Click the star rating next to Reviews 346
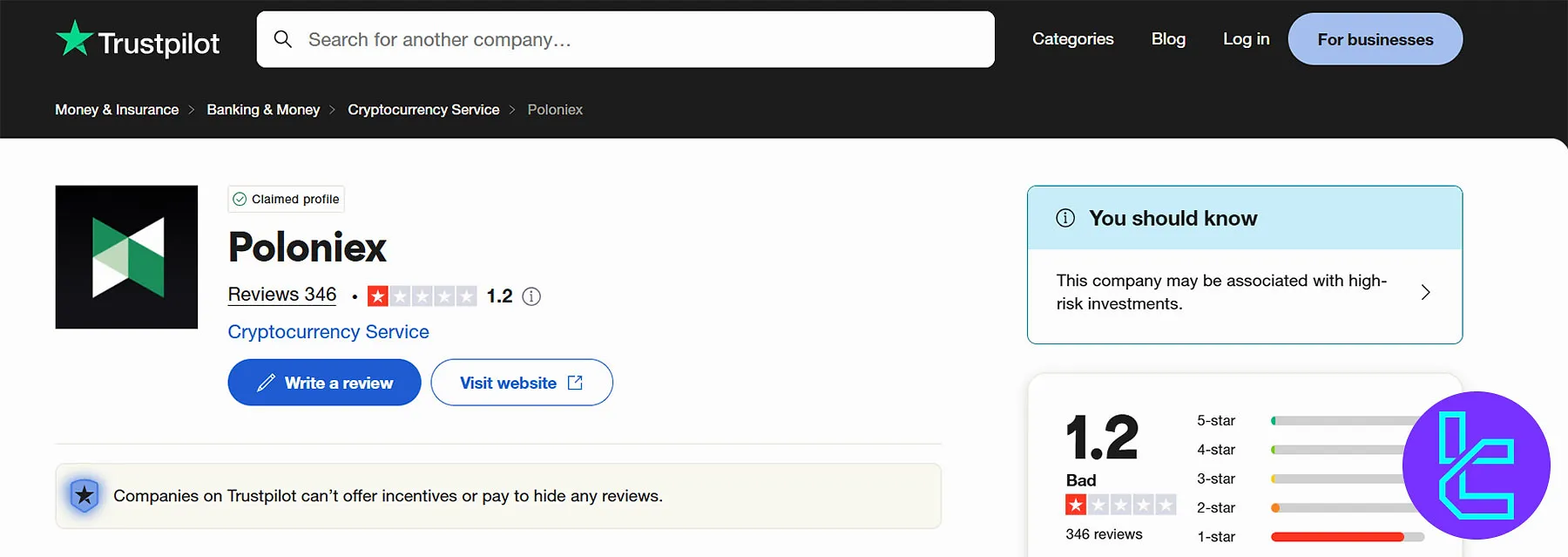This screenshot has height=557, width=1568. point(422,296)
